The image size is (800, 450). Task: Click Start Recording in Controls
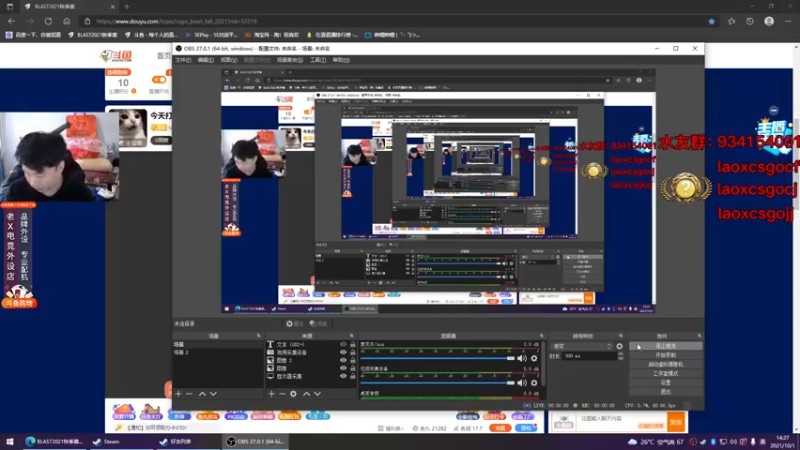click(x=666, y=355)
